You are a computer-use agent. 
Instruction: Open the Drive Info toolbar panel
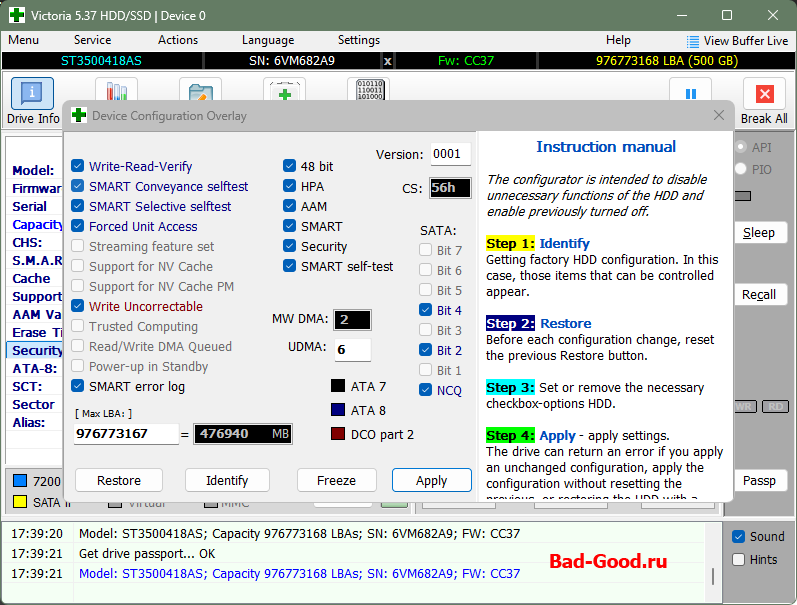point(33,92)
